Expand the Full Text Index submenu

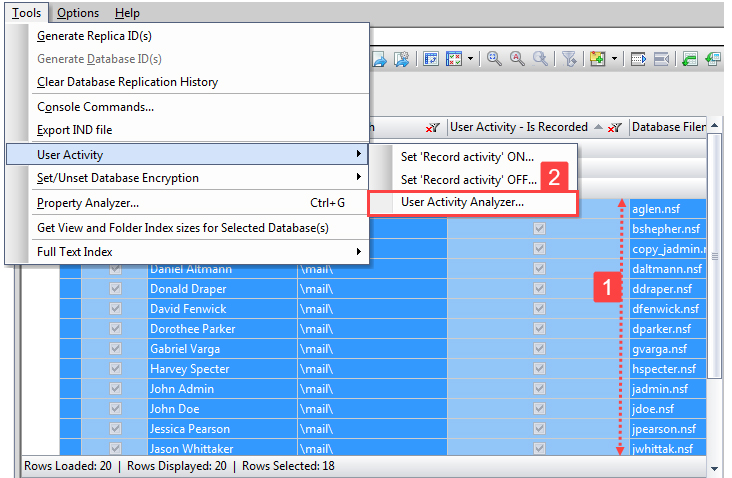pyautogui.click(x=359, y=252)
